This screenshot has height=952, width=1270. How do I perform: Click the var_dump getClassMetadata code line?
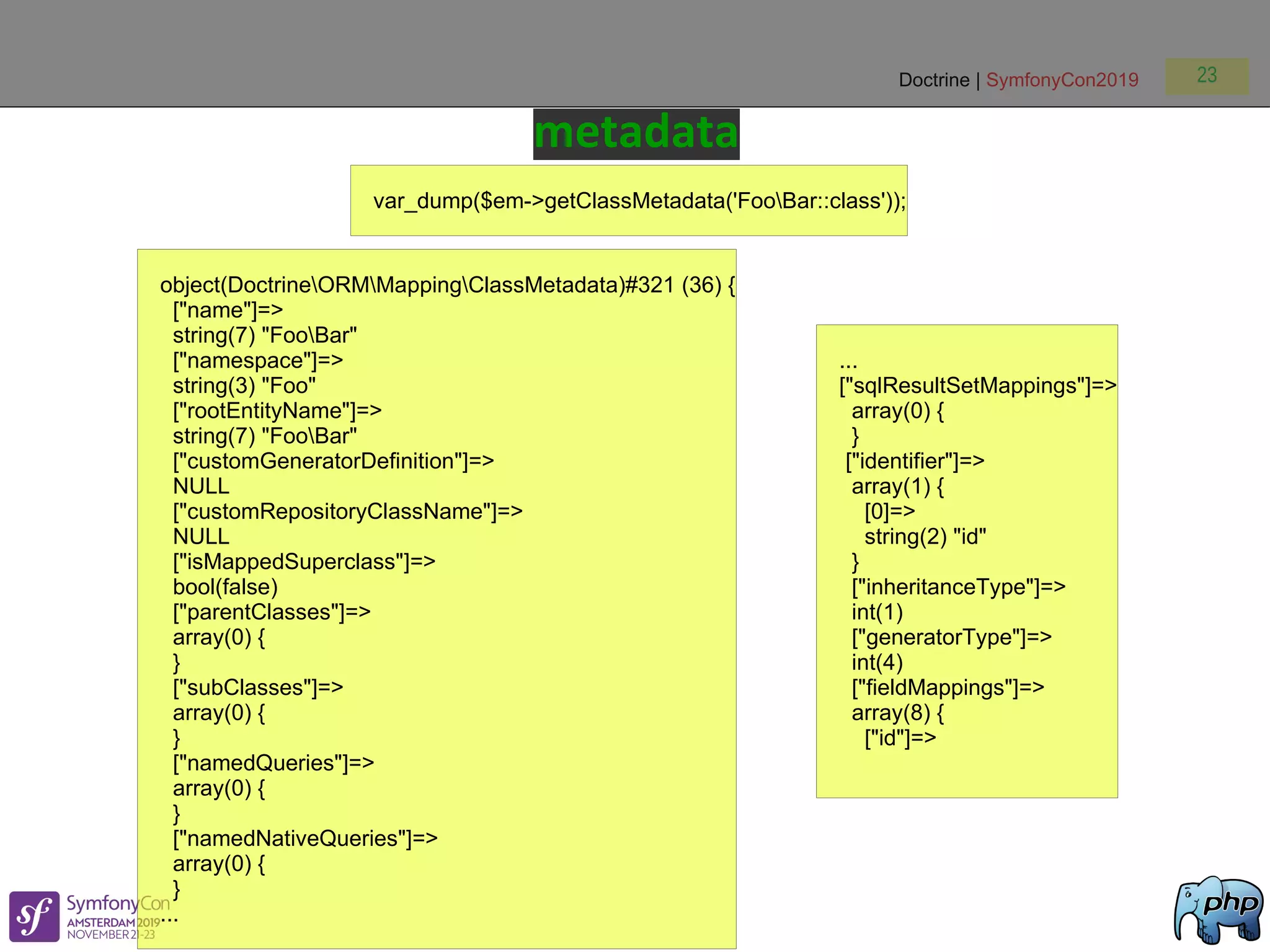tap(639, 201)
